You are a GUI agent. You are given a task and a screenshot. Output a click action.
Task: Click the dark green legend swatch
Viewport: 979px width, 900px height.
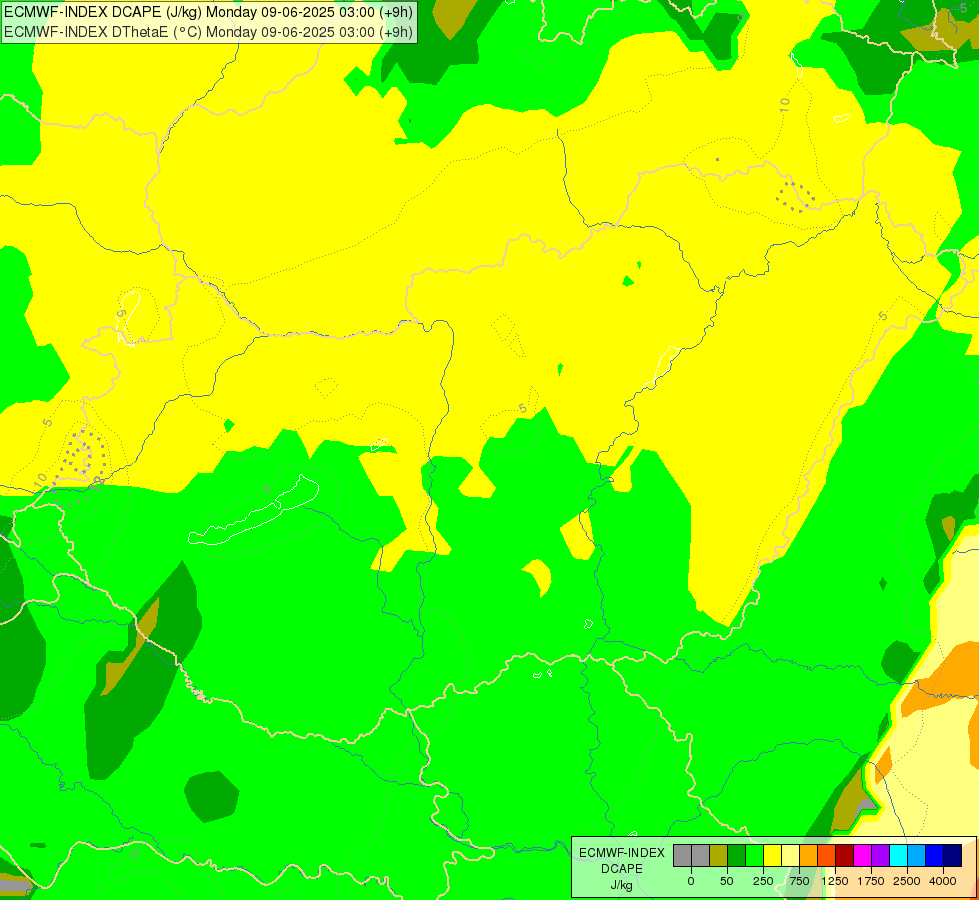pyautogui.click(x=737, y=856)
